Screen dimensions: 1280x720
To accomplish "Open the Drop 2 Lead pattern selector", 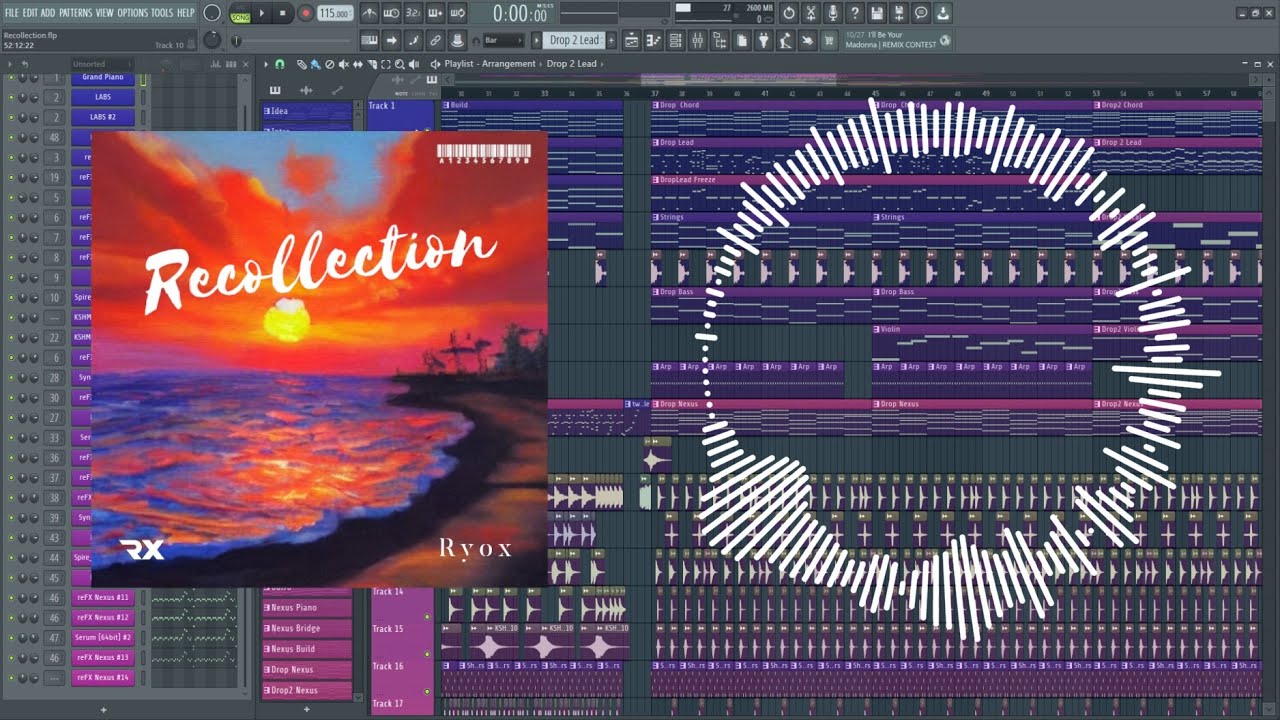I will [573, 41].
